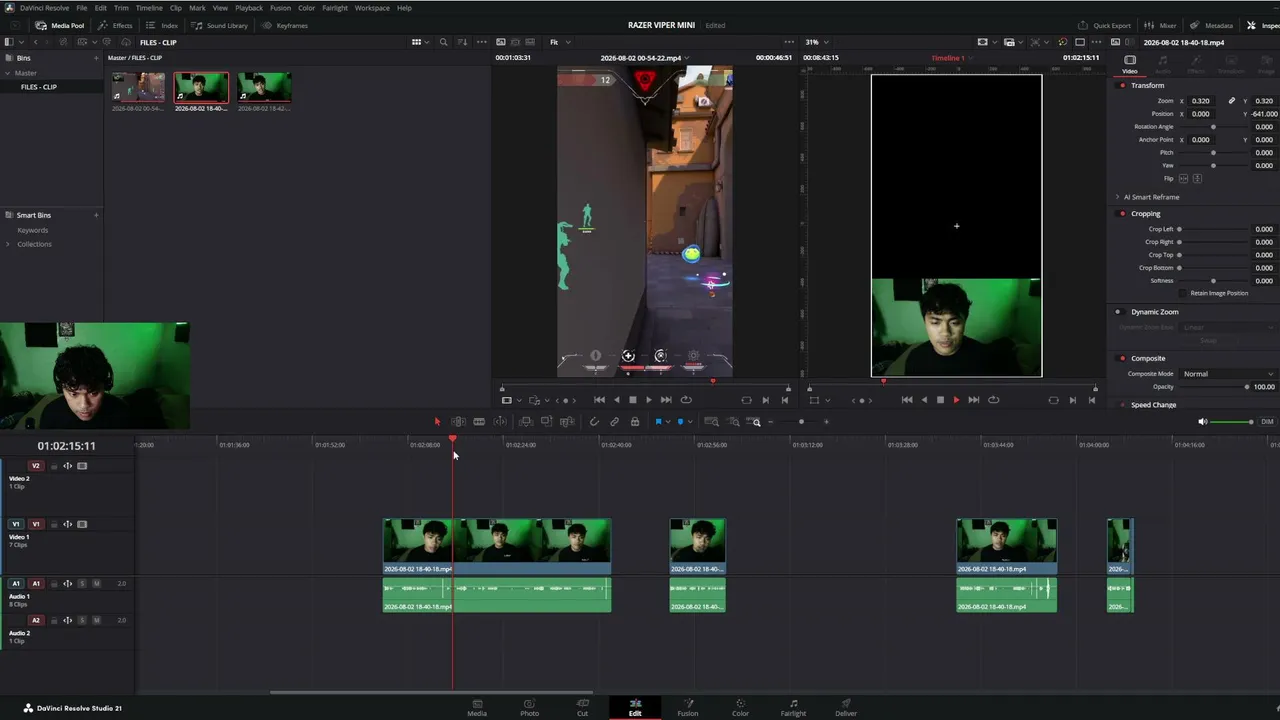This screenshot has width=1280, height=720.
Task: Toggle Linked Selection chain icon
Action: click(x=614, y=422)
